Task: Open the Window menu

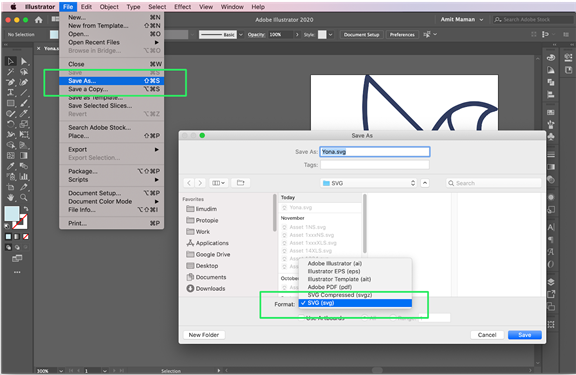Action: 232,7
